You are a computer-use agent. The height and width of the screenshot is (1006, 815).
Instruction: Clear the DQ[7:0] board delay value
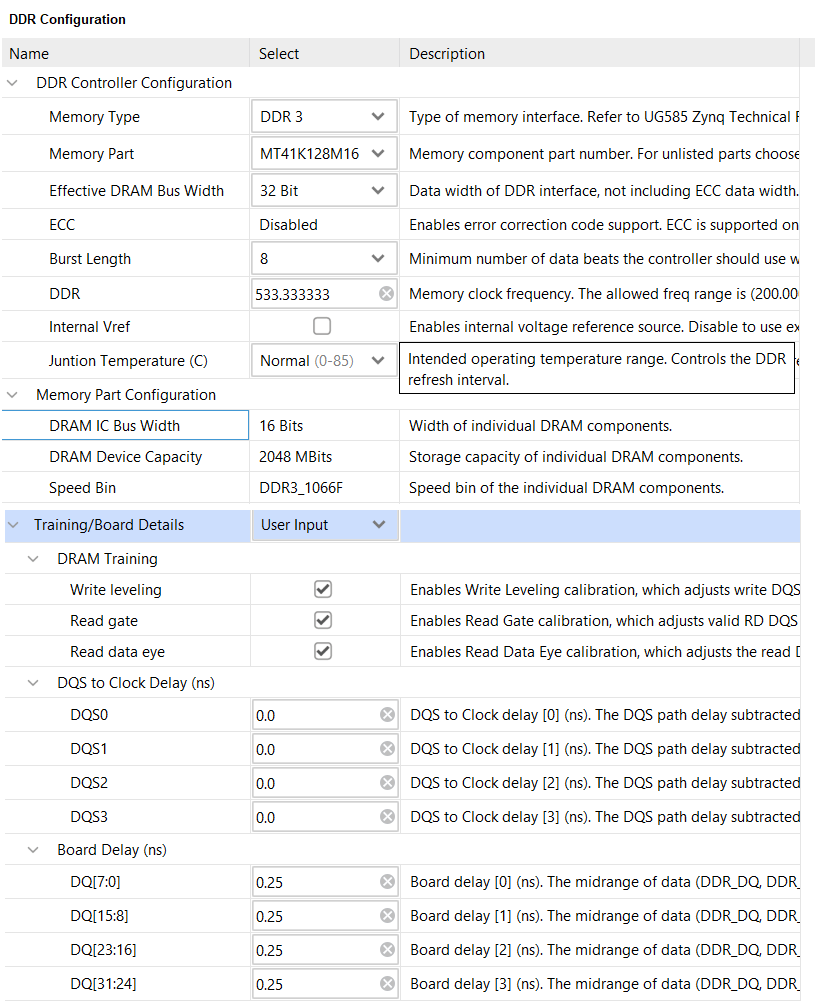387,882
